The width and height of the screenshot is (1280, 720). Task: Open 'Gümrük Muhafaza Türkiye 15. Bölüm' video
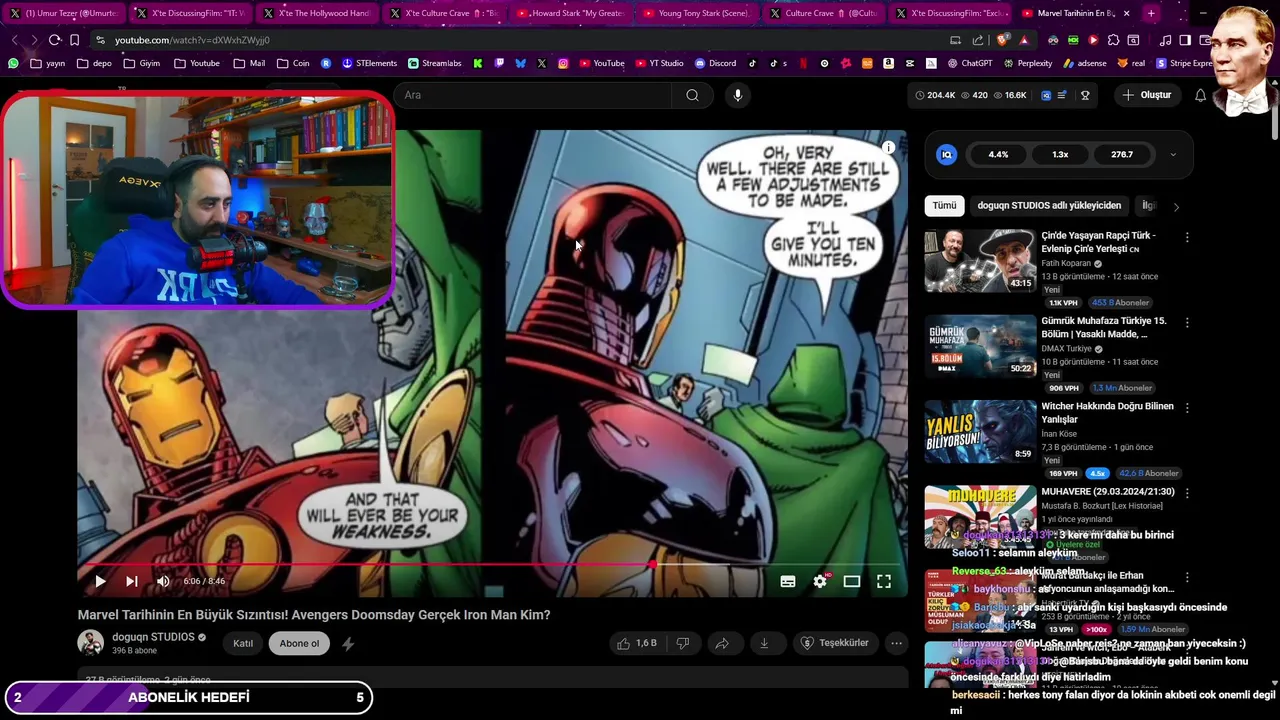coord(980,346)
